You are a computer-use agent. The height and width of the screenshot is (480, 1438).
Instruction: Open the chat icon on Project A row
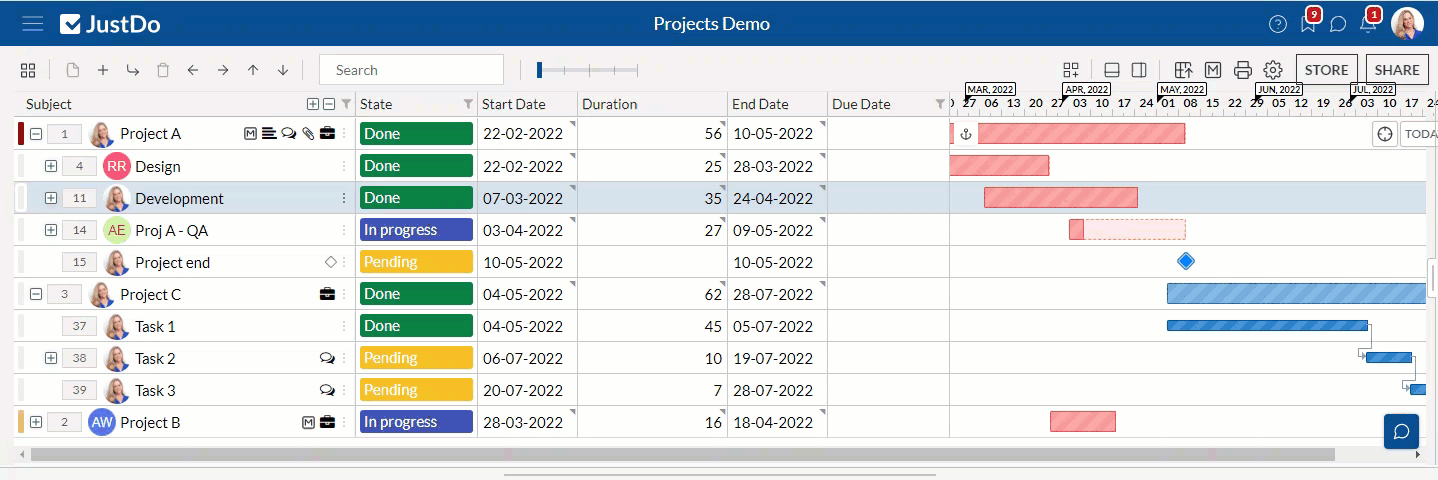[289, 134]
